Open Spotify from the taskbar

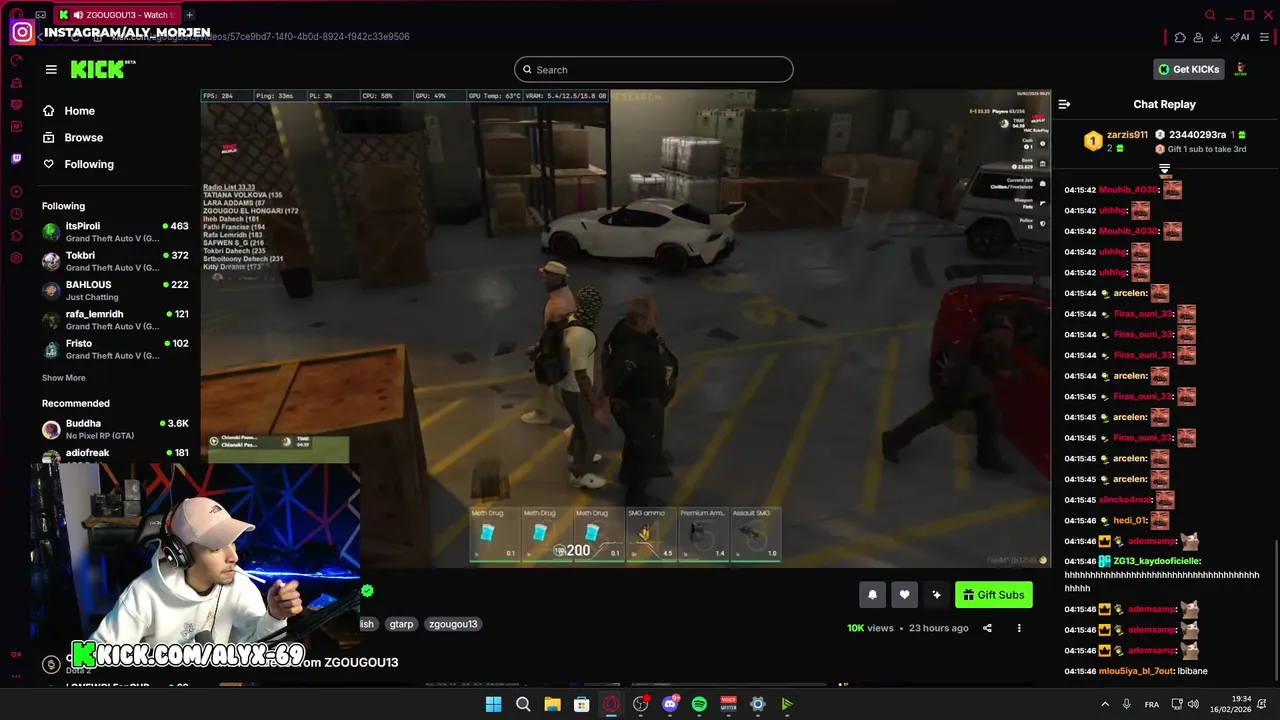pyautogui.click(x=699, y=704)
